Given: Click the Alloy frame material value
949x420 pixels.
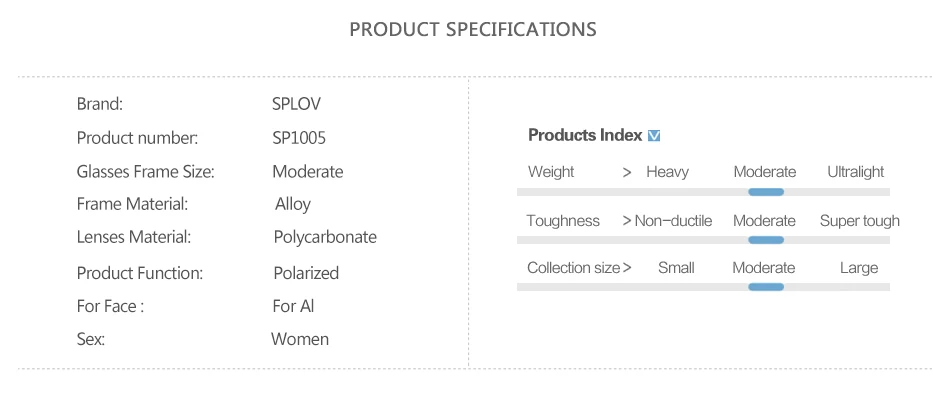Looking at the screenshot, I should pyautogui.click(x=293, y=205).
